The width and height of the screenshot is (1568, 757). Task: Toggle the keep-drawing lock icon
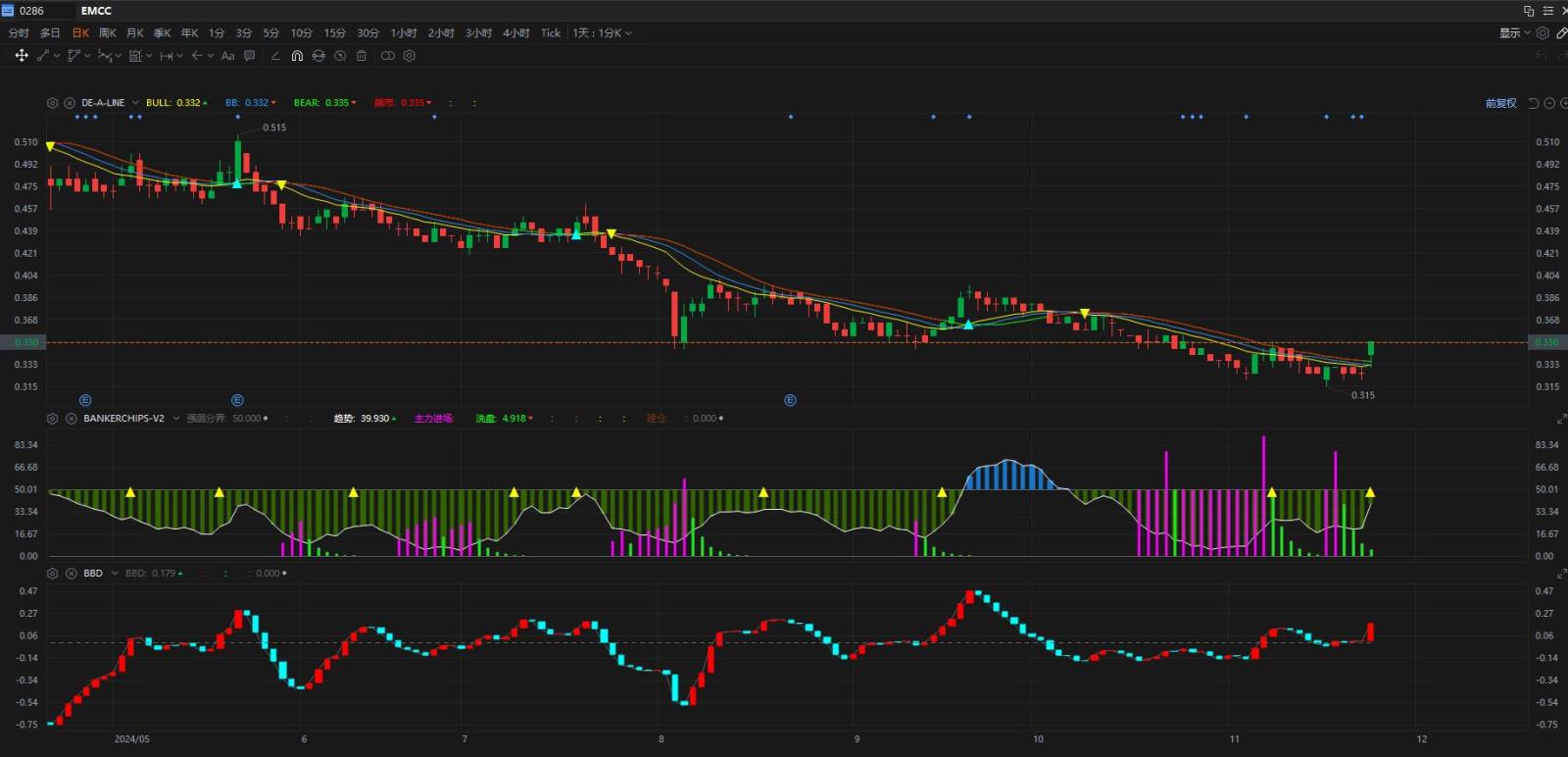coord(318,56)
